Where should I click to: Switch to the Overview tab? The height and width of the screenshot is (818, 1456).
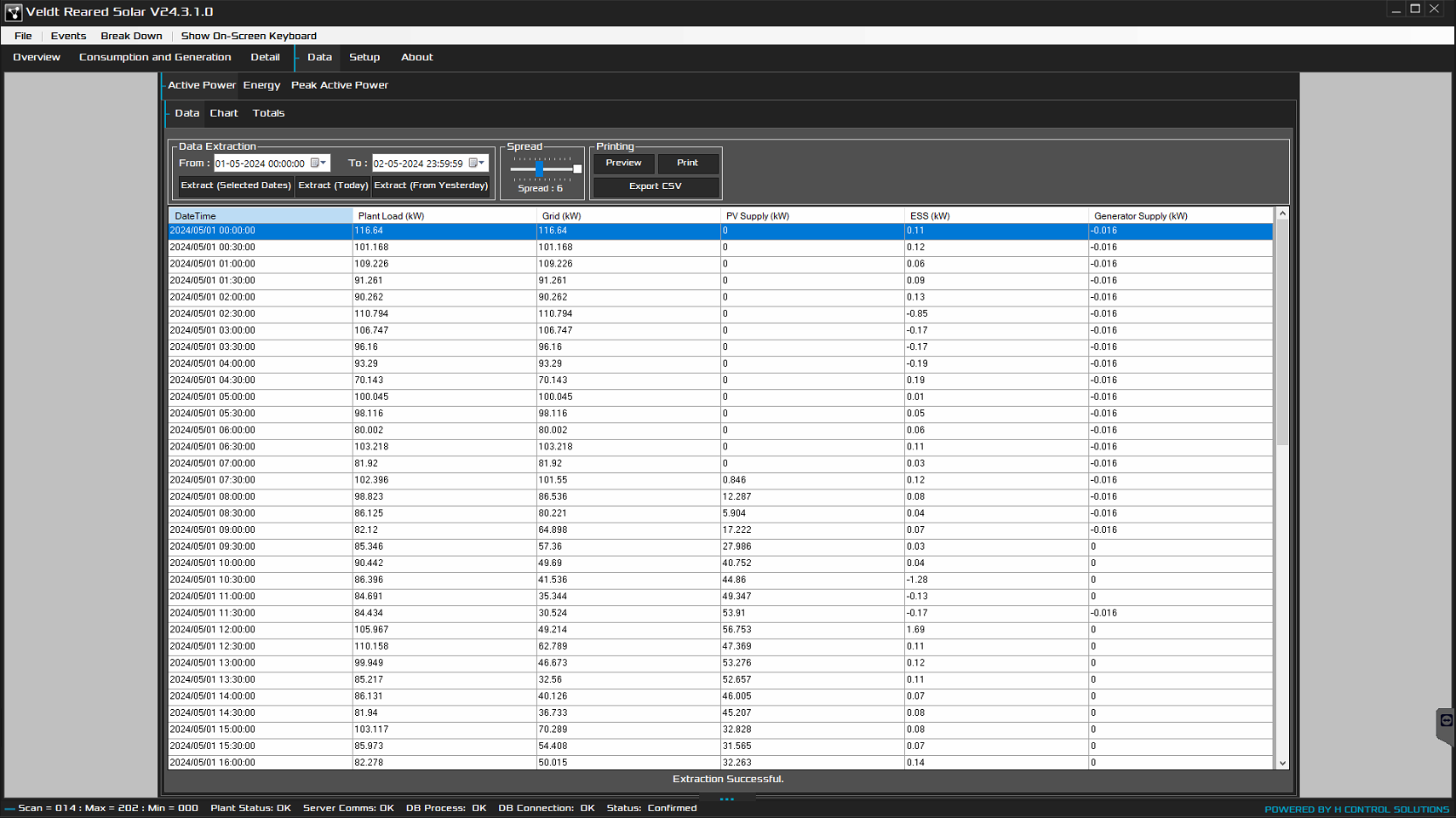37,57
